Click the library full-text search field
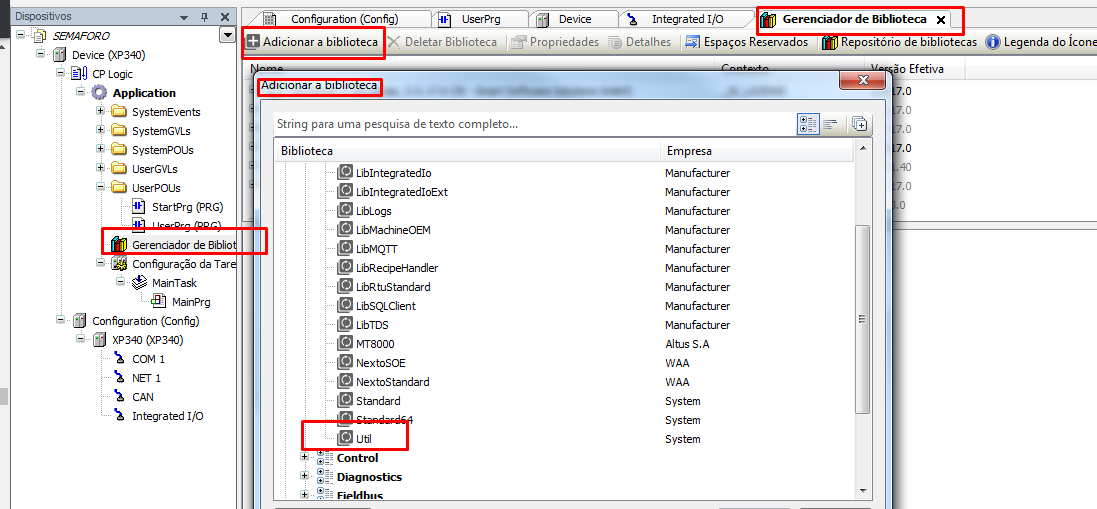This screenshot has height=509, width=1097. tap(530, 125)
